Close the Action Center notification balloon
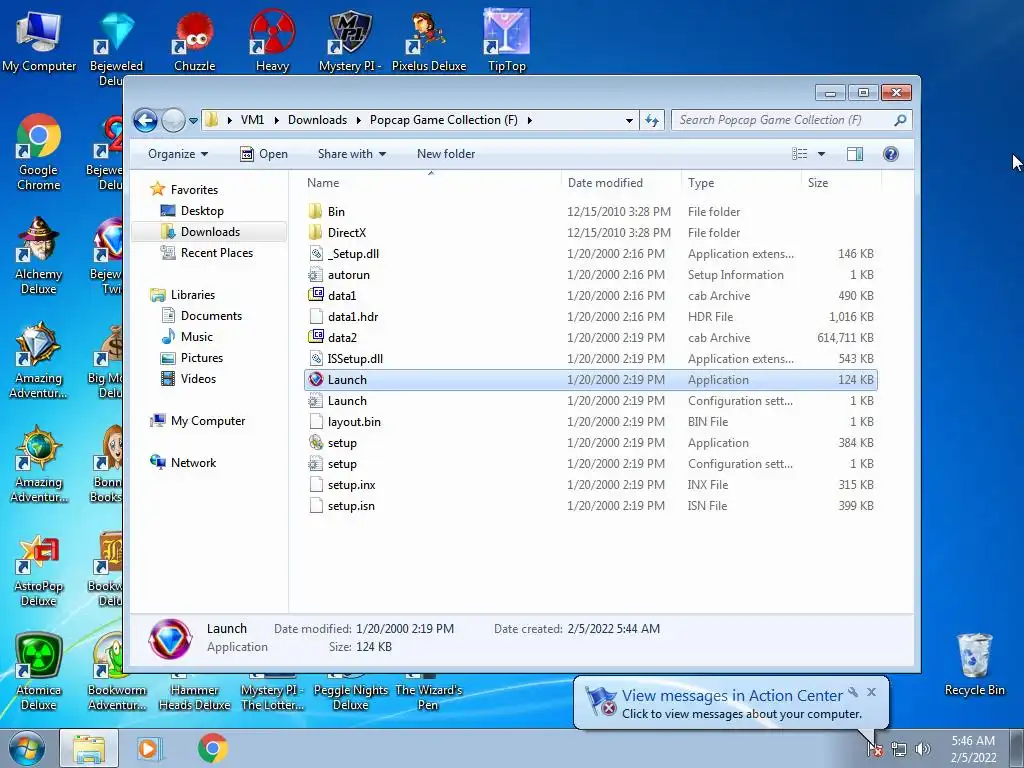 coord(871,692)
